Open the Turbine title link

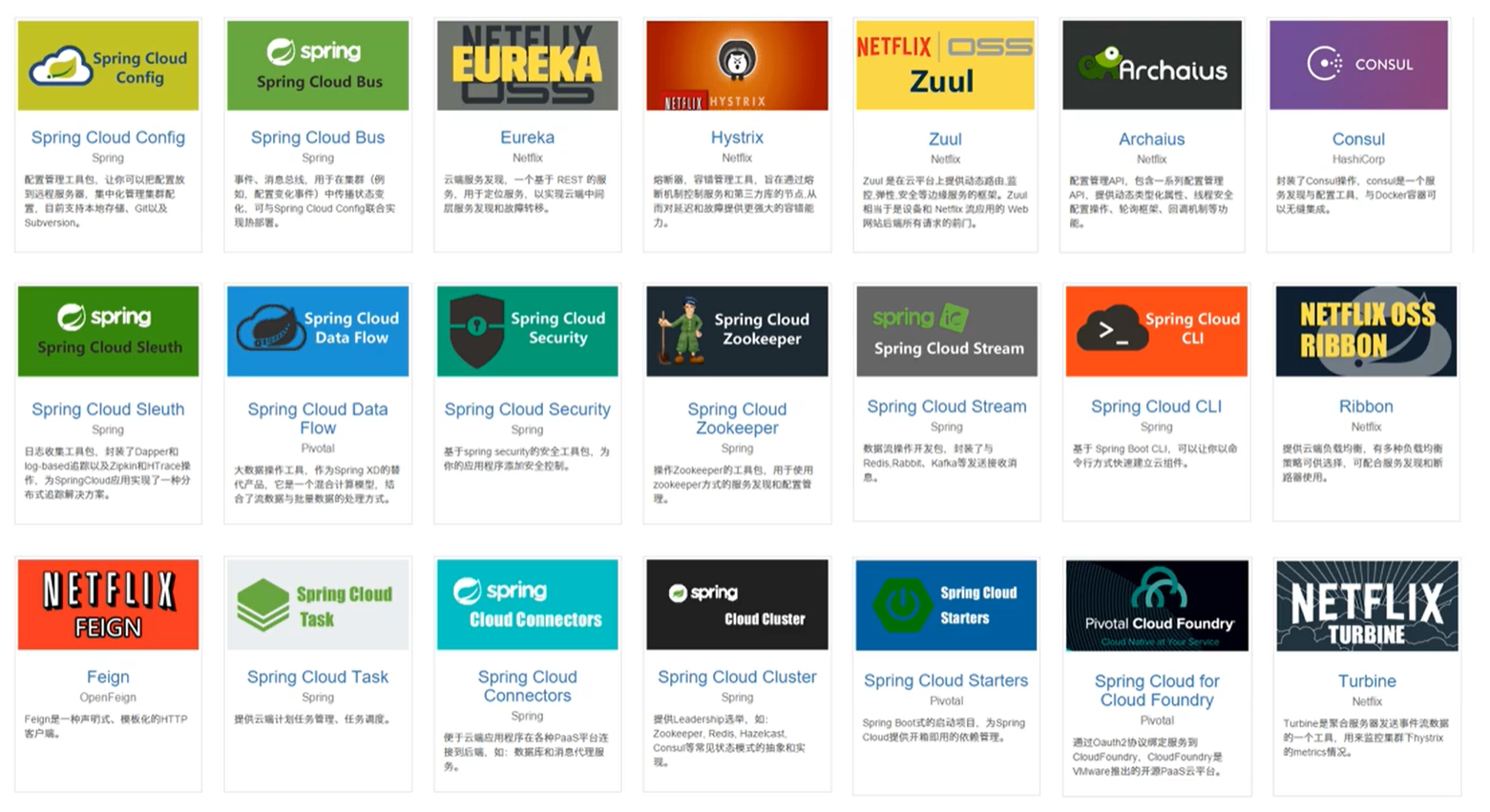[1367, 681]
